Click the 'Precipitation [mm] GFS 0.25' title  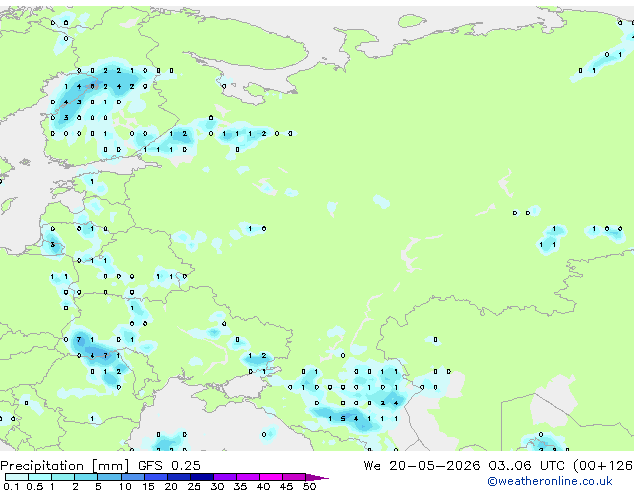pos(100,466)
